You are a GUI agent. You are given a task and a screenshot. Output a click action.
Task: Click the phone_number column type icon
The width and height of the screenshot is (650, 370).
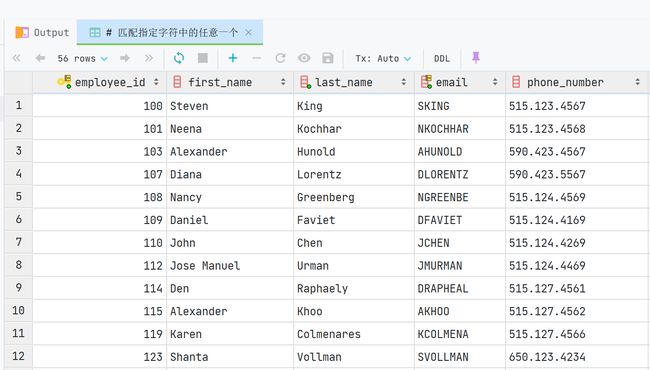click(516, 82)
